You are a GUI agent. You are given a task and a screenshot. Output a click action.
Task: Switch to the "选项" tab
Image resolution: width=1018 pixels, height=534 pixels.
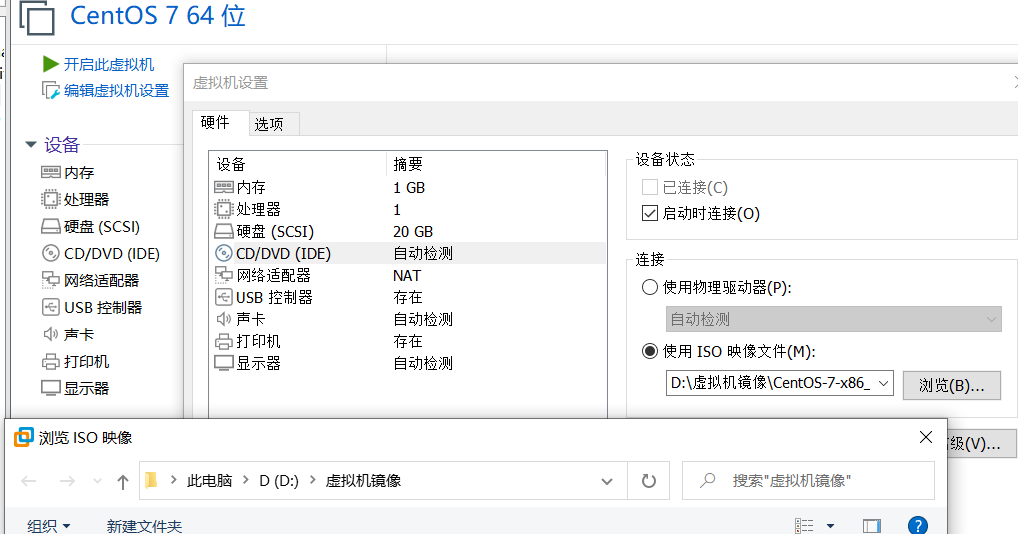point(269,124)
